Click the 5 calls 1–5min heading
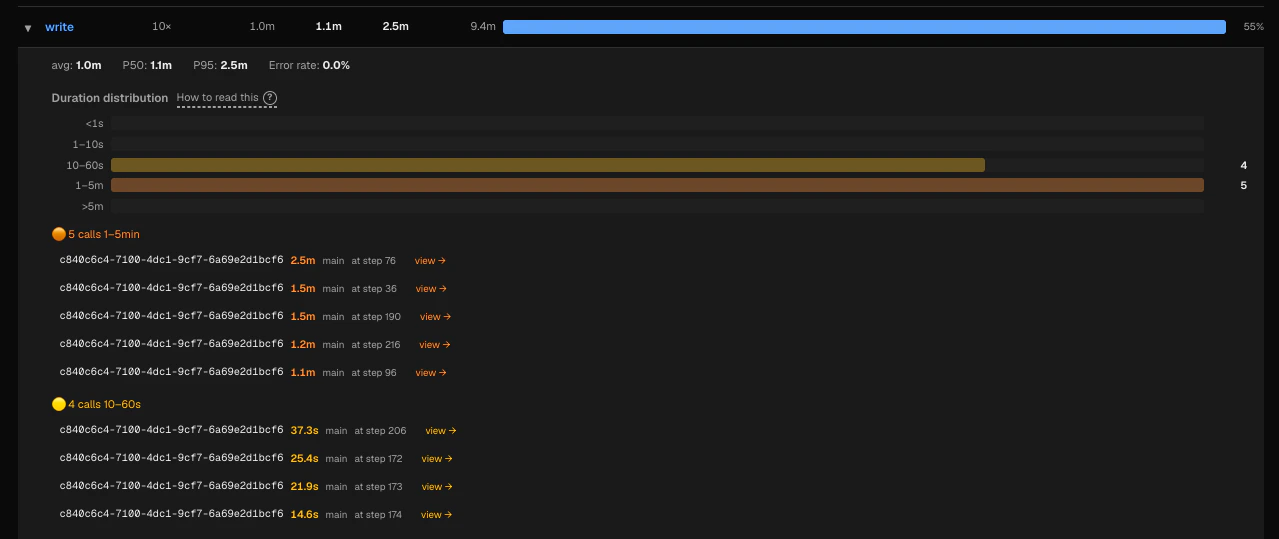This screenshot has width=1279, height=539. pyautogui.click(x=104, y=234)
